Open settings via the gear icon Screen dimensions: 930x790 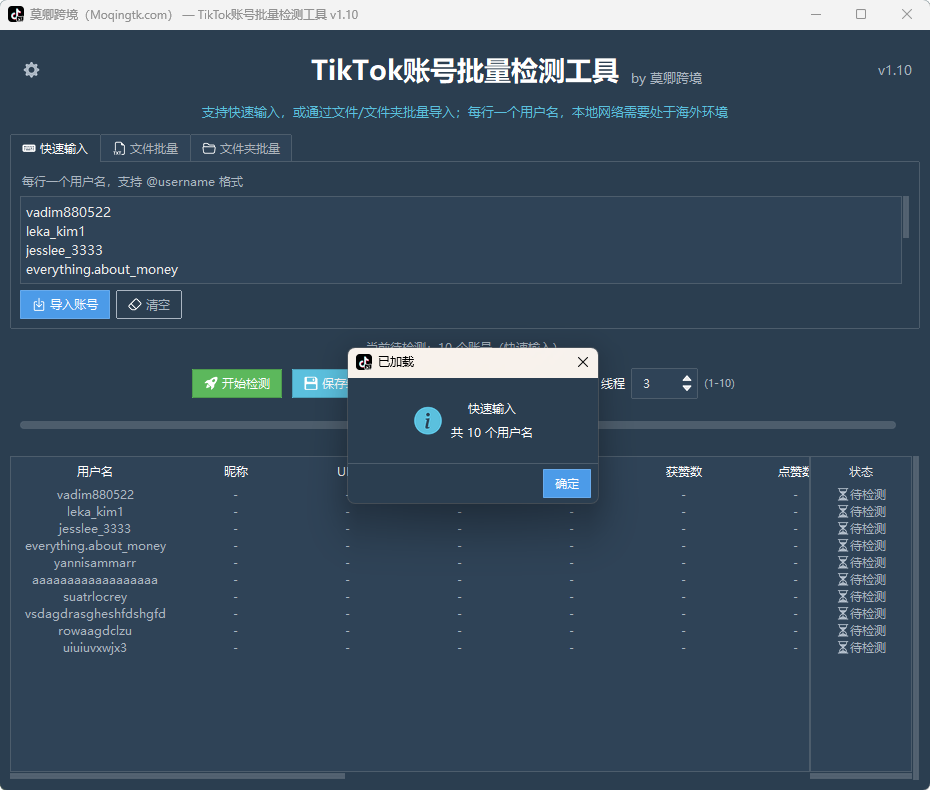[x=31, y=70]
